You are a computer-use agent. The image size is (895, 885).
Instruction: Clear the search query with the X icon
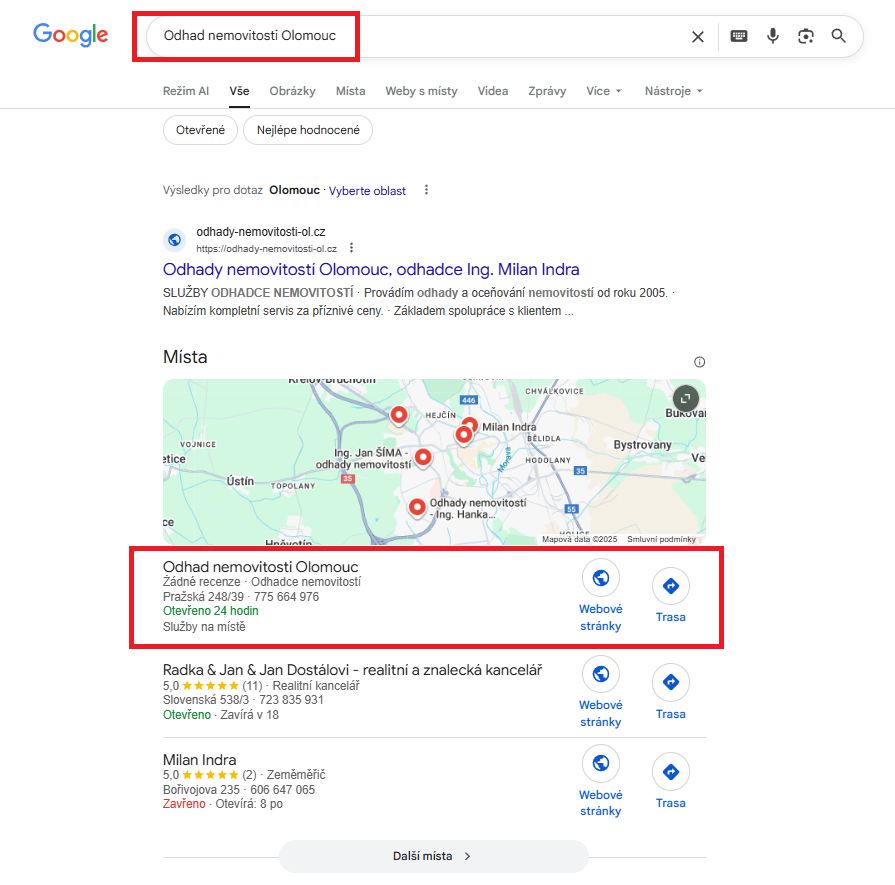(x=698, y=35)
